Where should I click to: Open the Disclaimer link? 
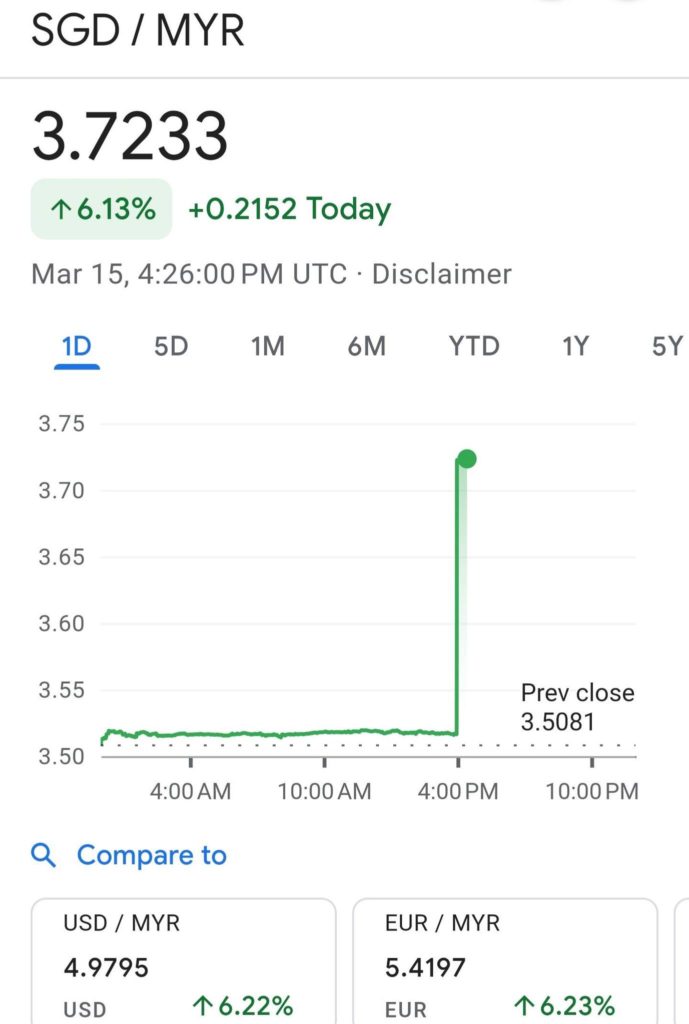(x=441, y=274)
